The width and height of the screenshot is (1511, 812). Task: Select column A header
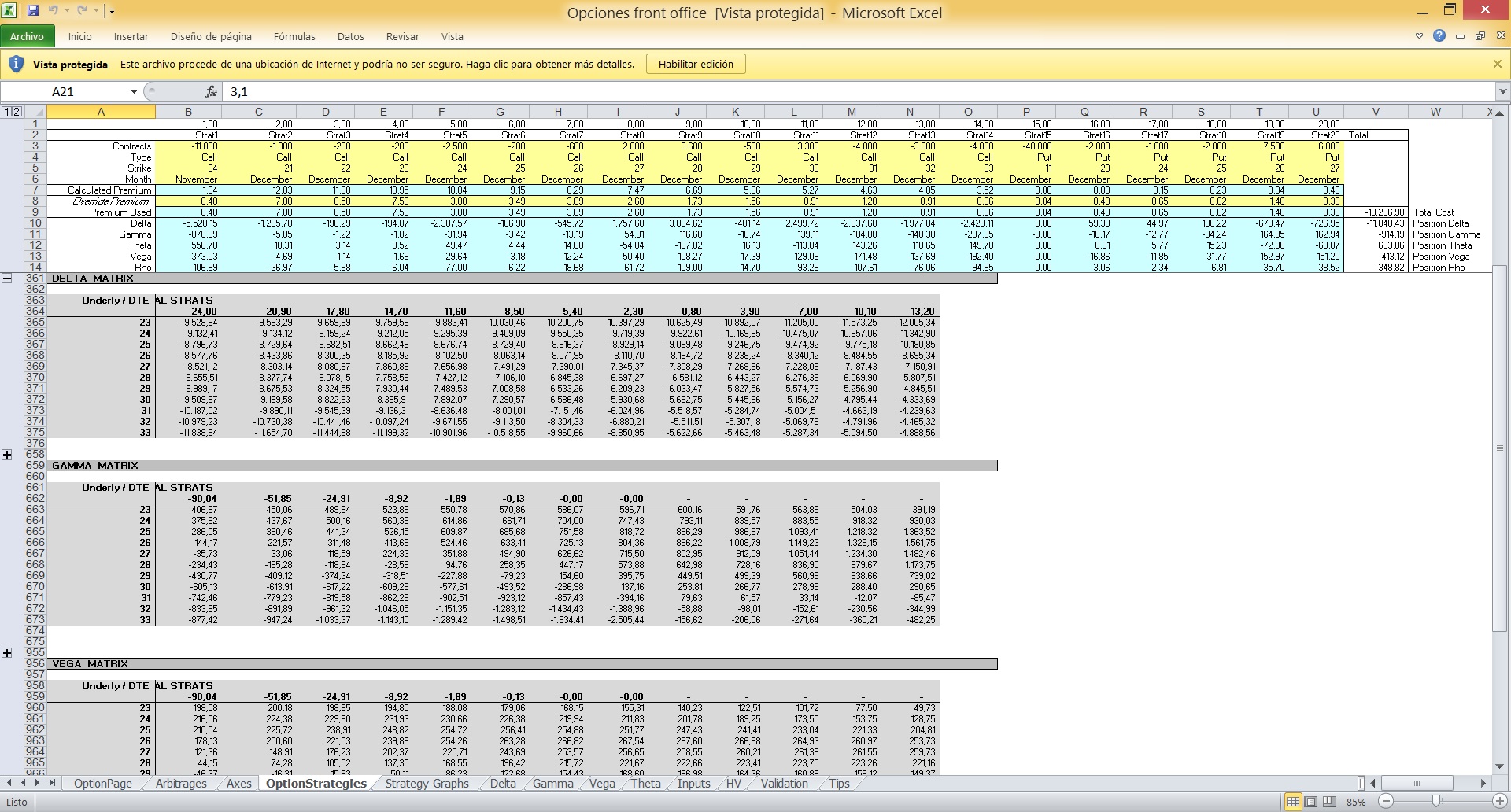click(x=101, y=112)
